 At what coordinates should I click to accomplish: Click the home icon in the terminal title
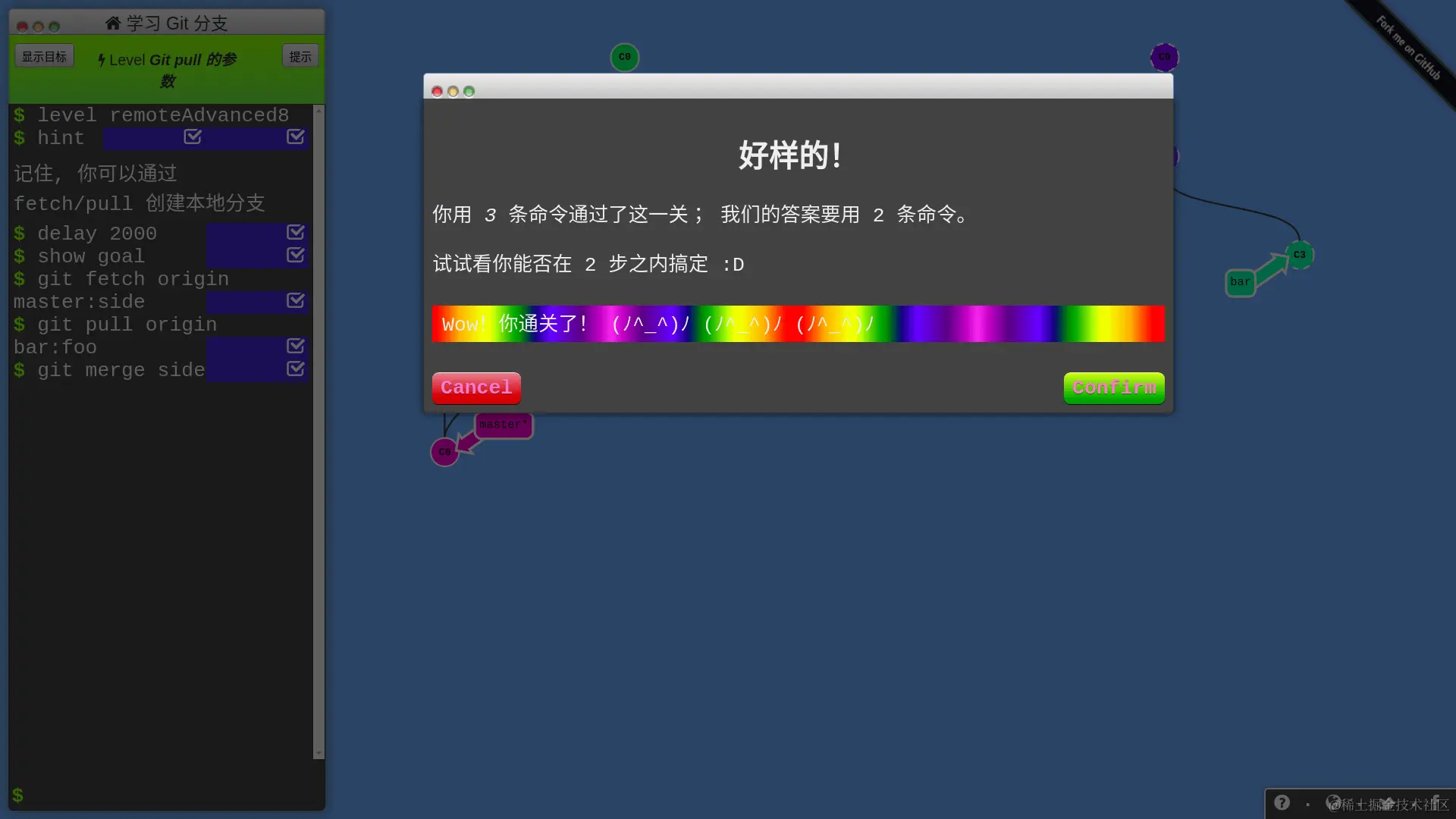[x=113, y=24]
